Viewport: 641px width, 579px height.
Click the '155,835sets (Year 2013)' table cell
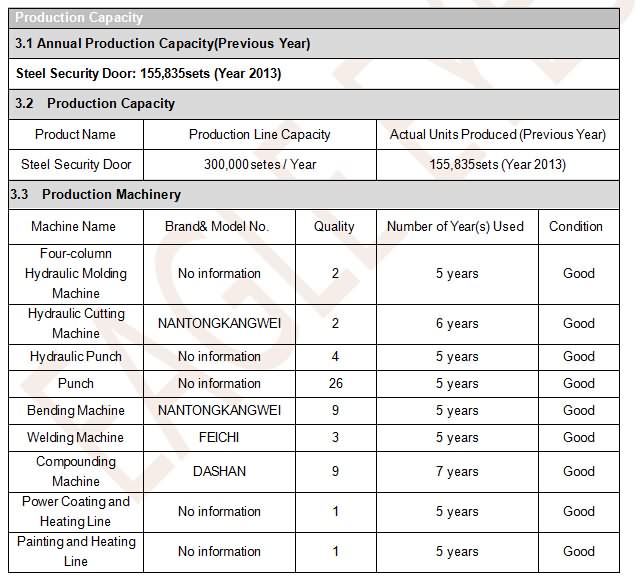coord(498,164)
